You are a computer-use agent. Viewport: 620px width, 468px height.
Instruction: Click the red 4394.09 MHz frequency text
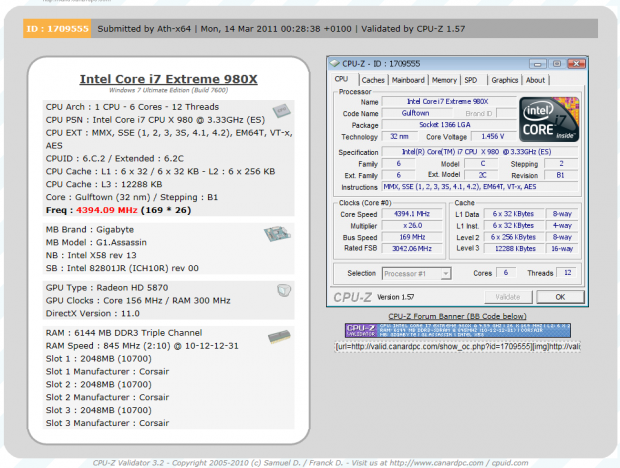(107, 210)
